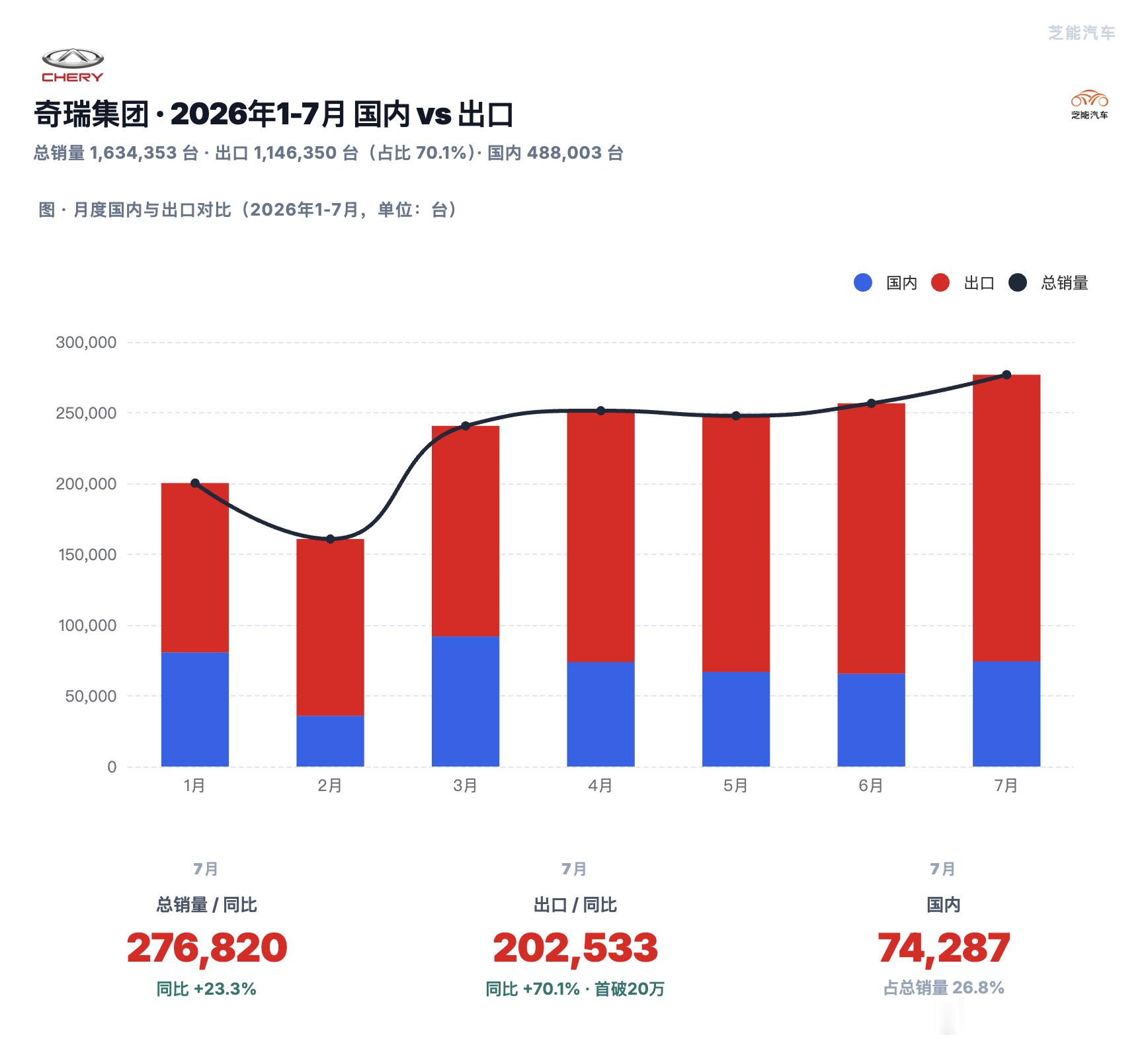
Task: Click the 6月 total sales line point
Action: [871, 403]
